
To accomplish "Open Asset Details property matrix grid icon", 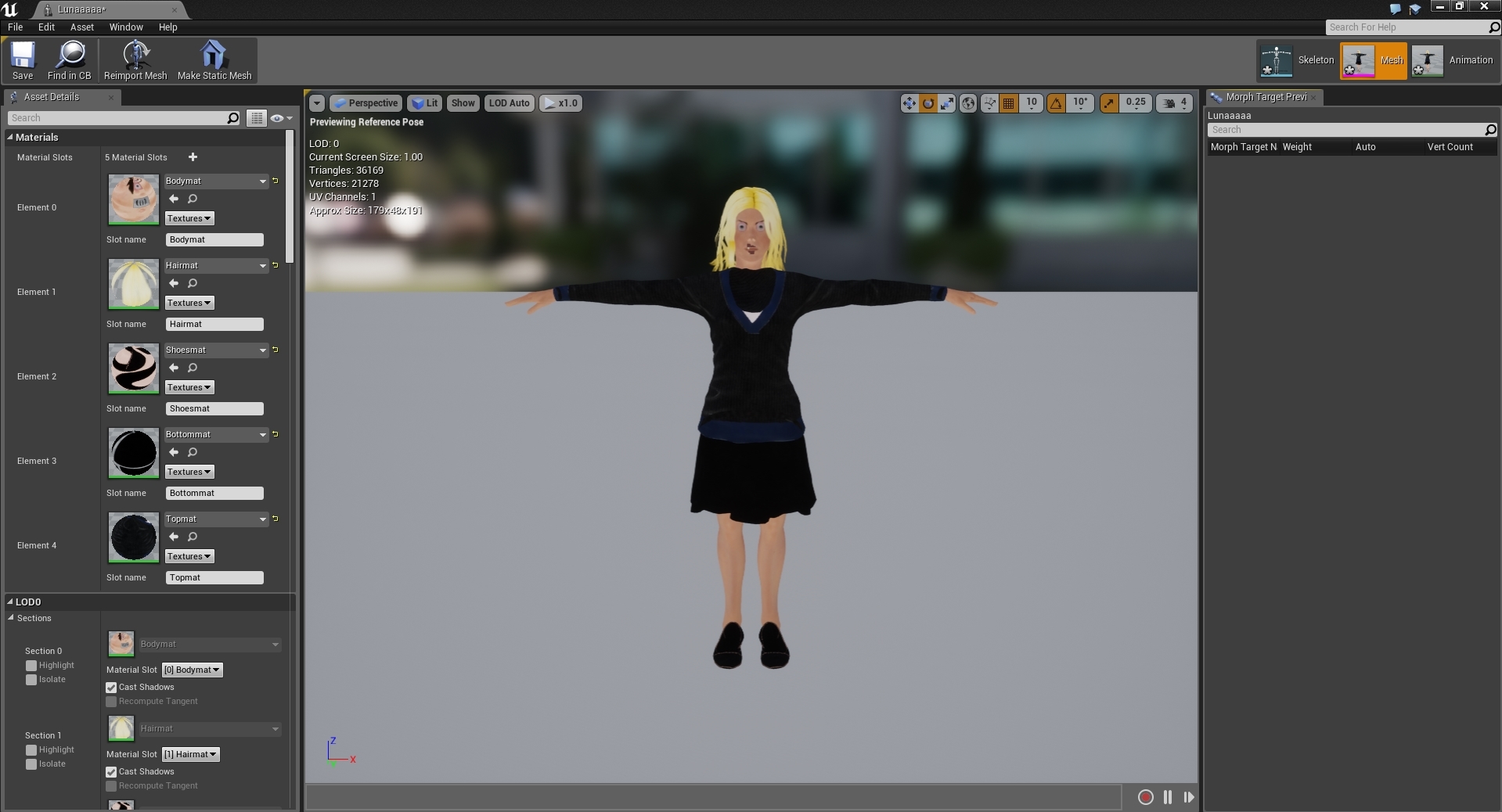I will [257, 118].
